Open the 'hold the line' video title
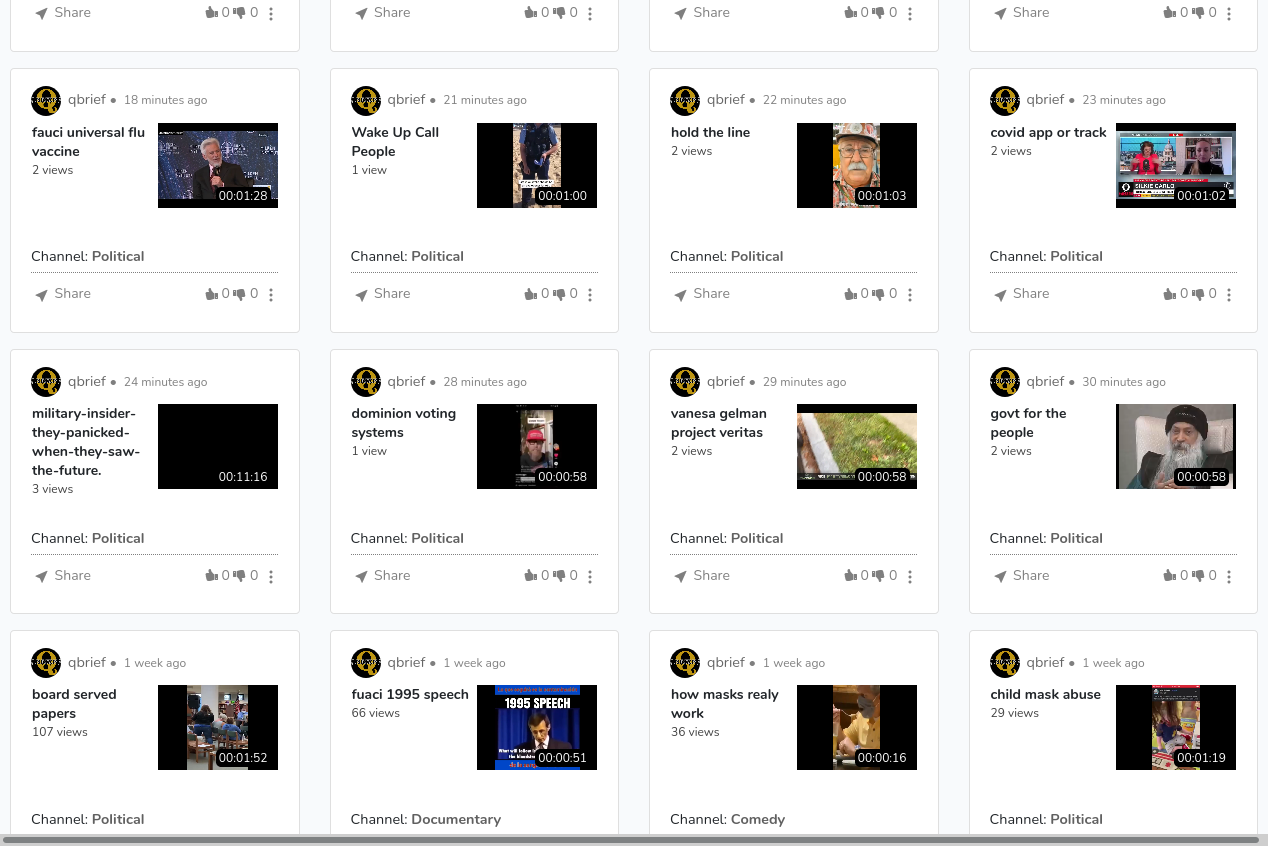1268x846 pixels. point(710,132)
